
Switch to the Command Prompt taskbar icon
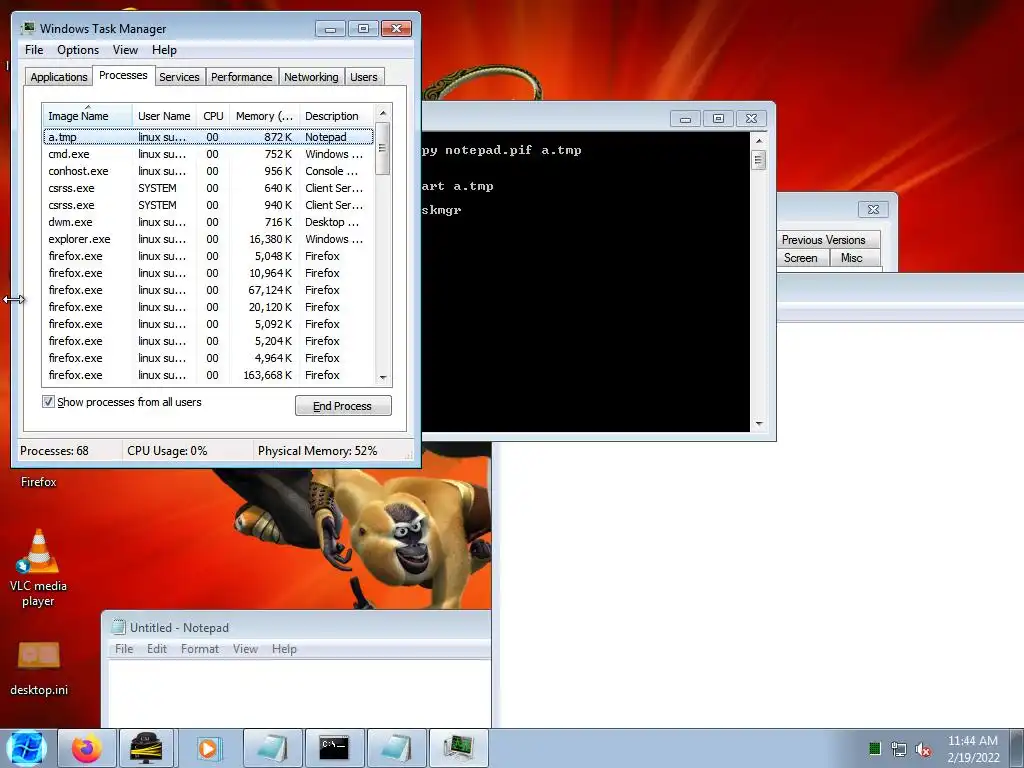(x=334, y=748)
